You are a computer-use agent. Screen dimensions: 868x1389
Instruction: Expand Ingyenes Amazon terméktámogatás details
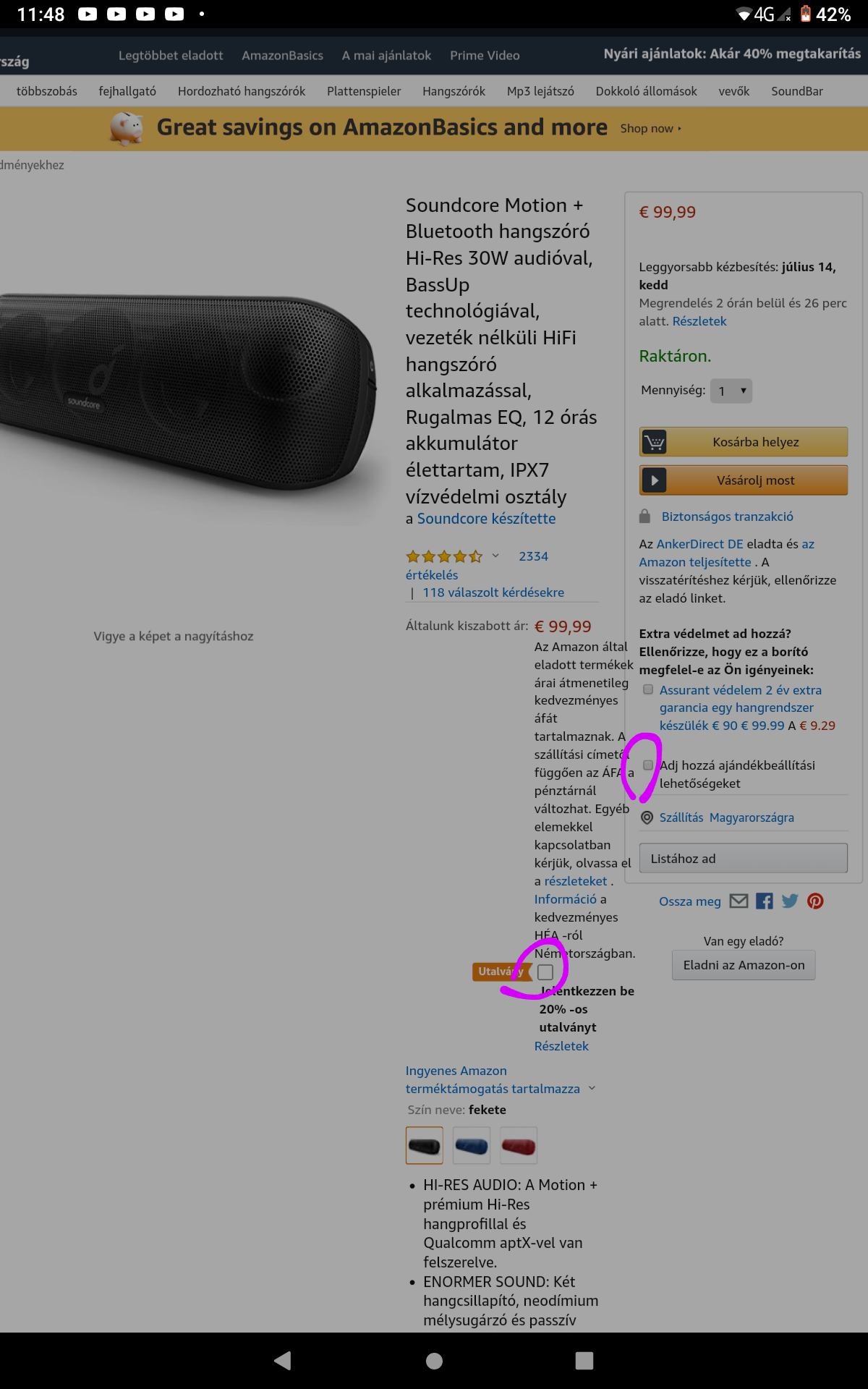tap(592, 1088)
